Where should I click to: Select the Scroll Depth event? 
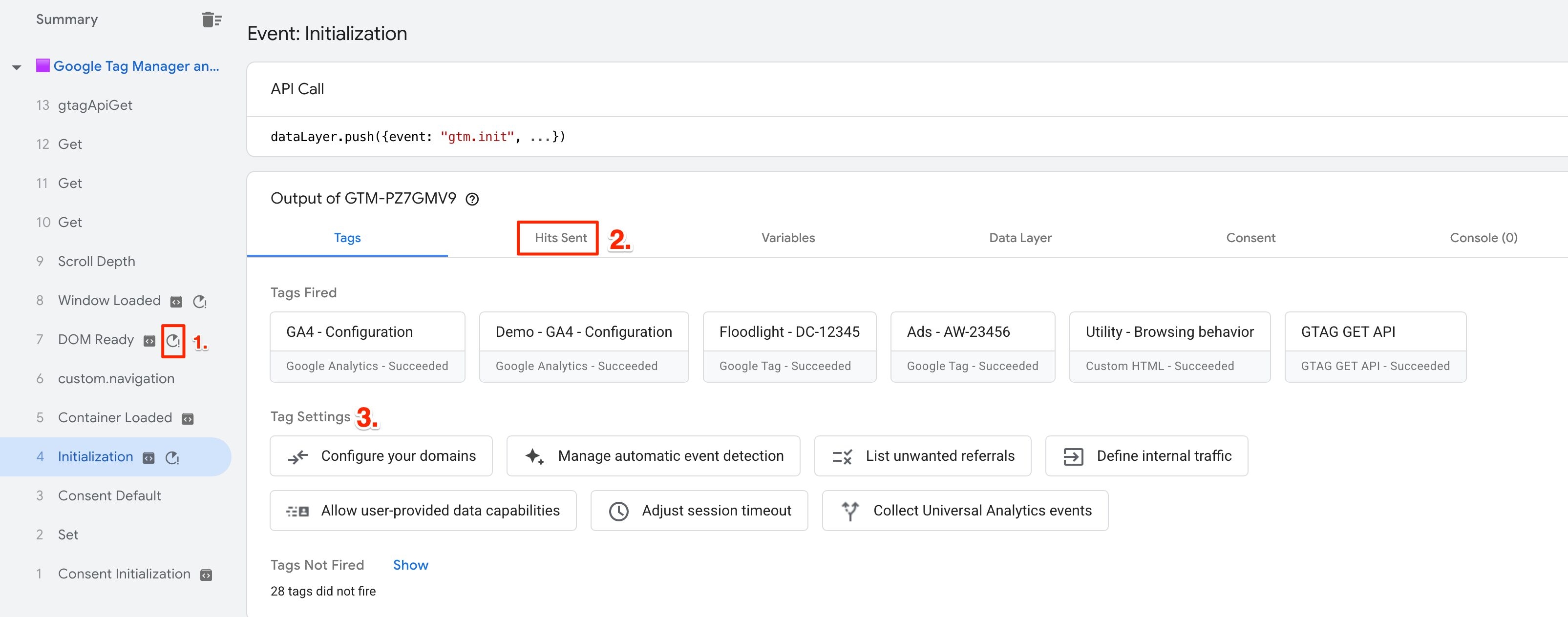coord(96,261)
